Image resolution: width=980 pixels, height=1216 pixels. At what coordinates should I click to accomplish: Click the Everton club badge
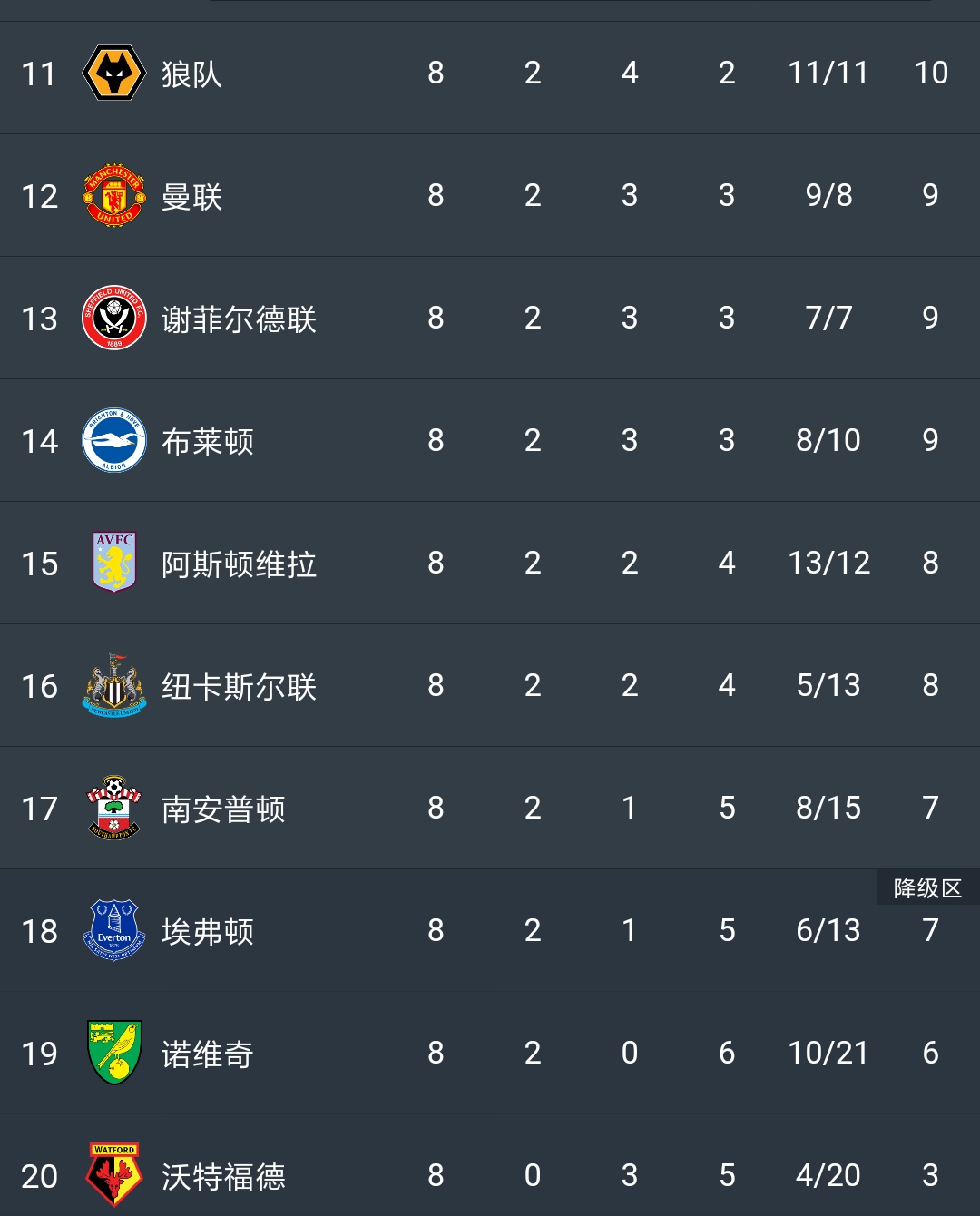(x=114, y=930)
